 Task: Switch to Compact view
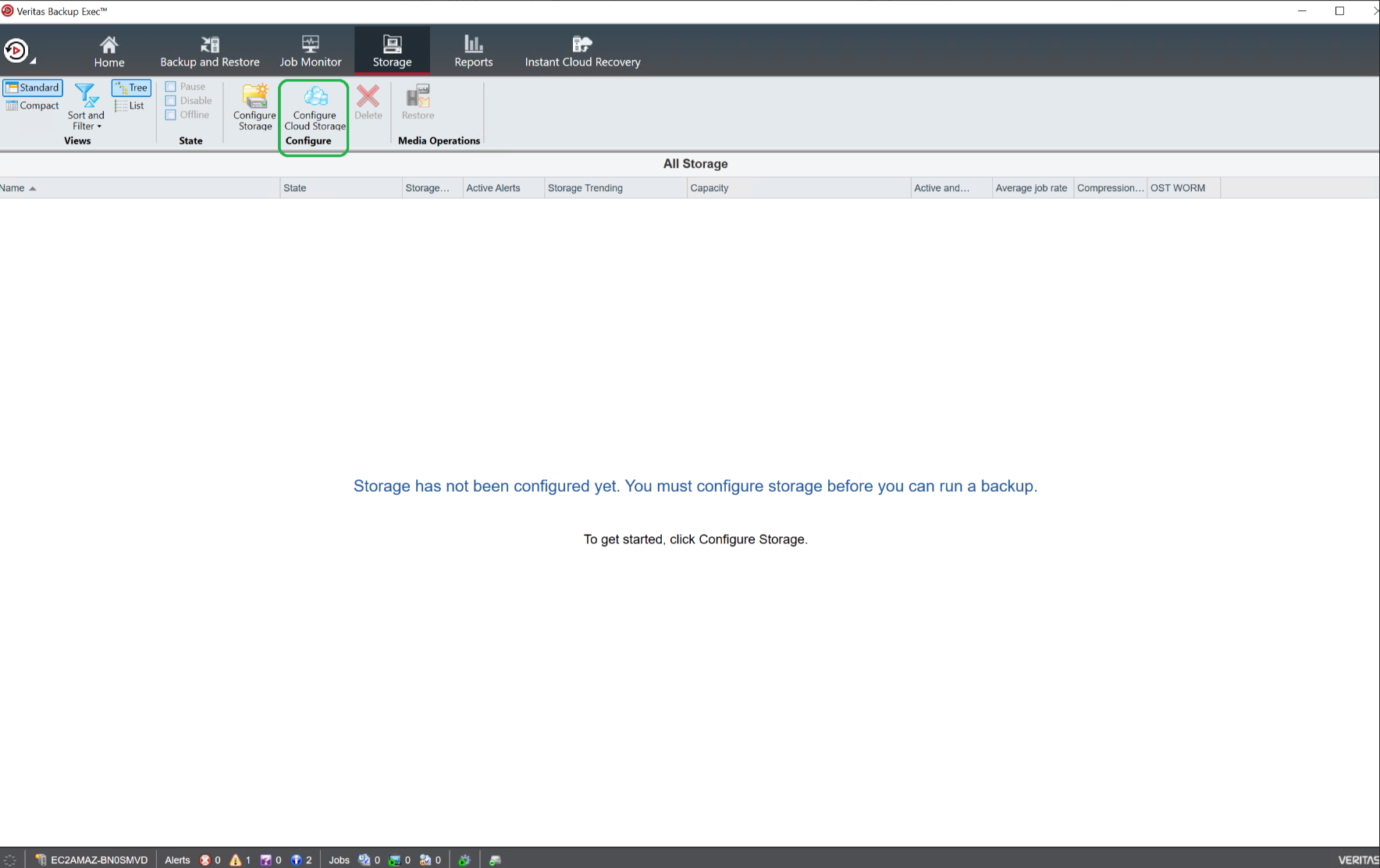tap(33, 105)
